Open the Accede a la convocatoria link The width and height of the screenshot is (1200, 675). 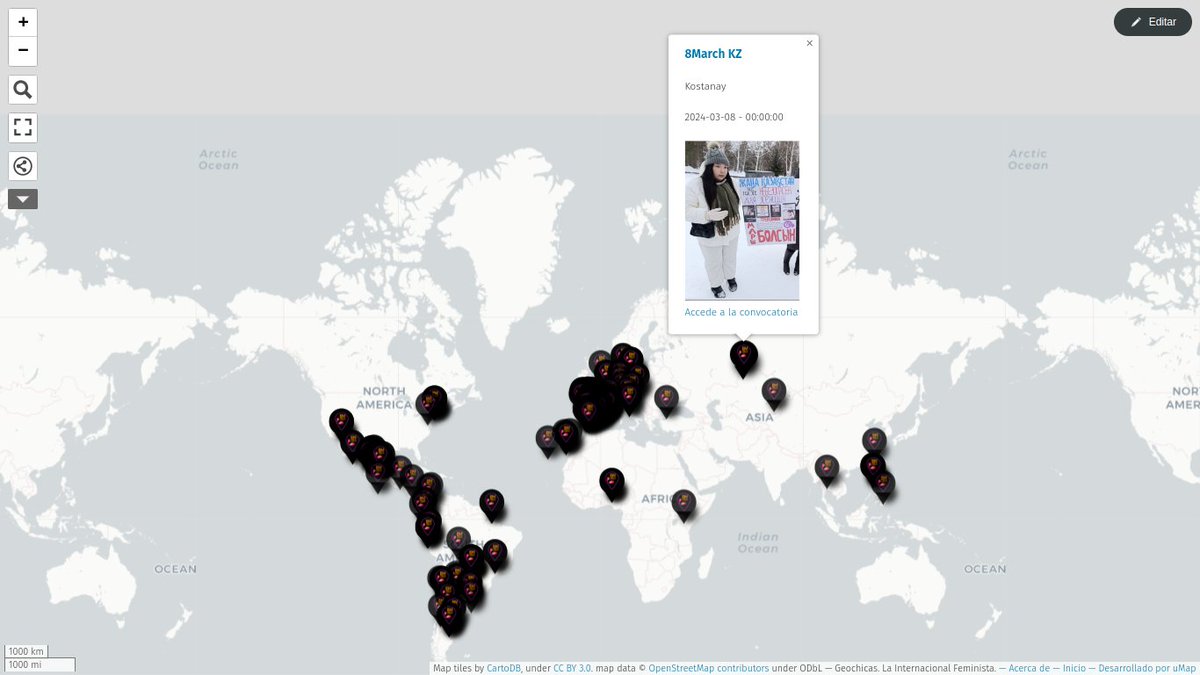tap(741, 311)
